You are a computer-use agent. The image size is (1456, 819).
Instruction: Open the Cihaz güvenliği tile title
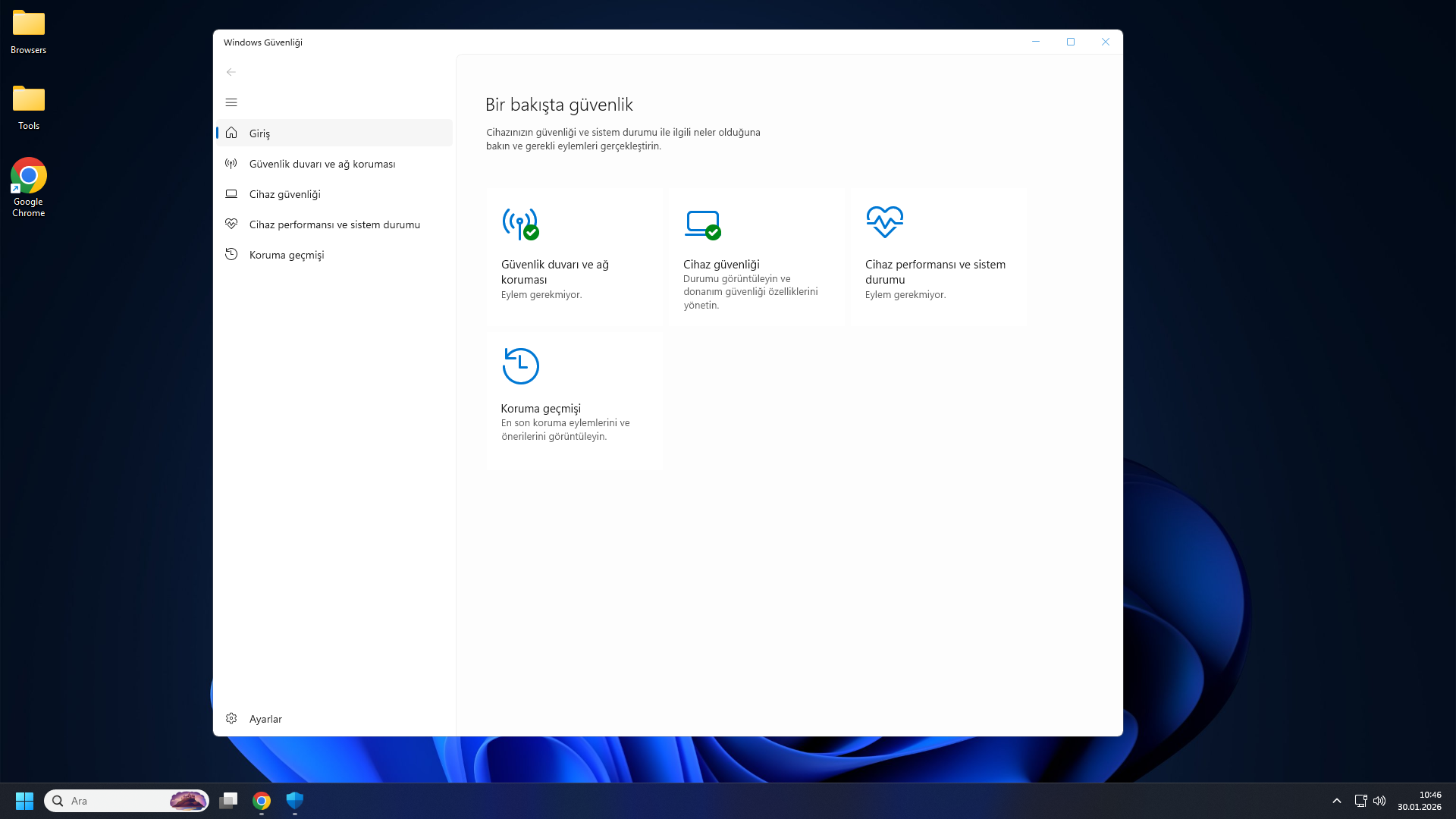[721, 264]
